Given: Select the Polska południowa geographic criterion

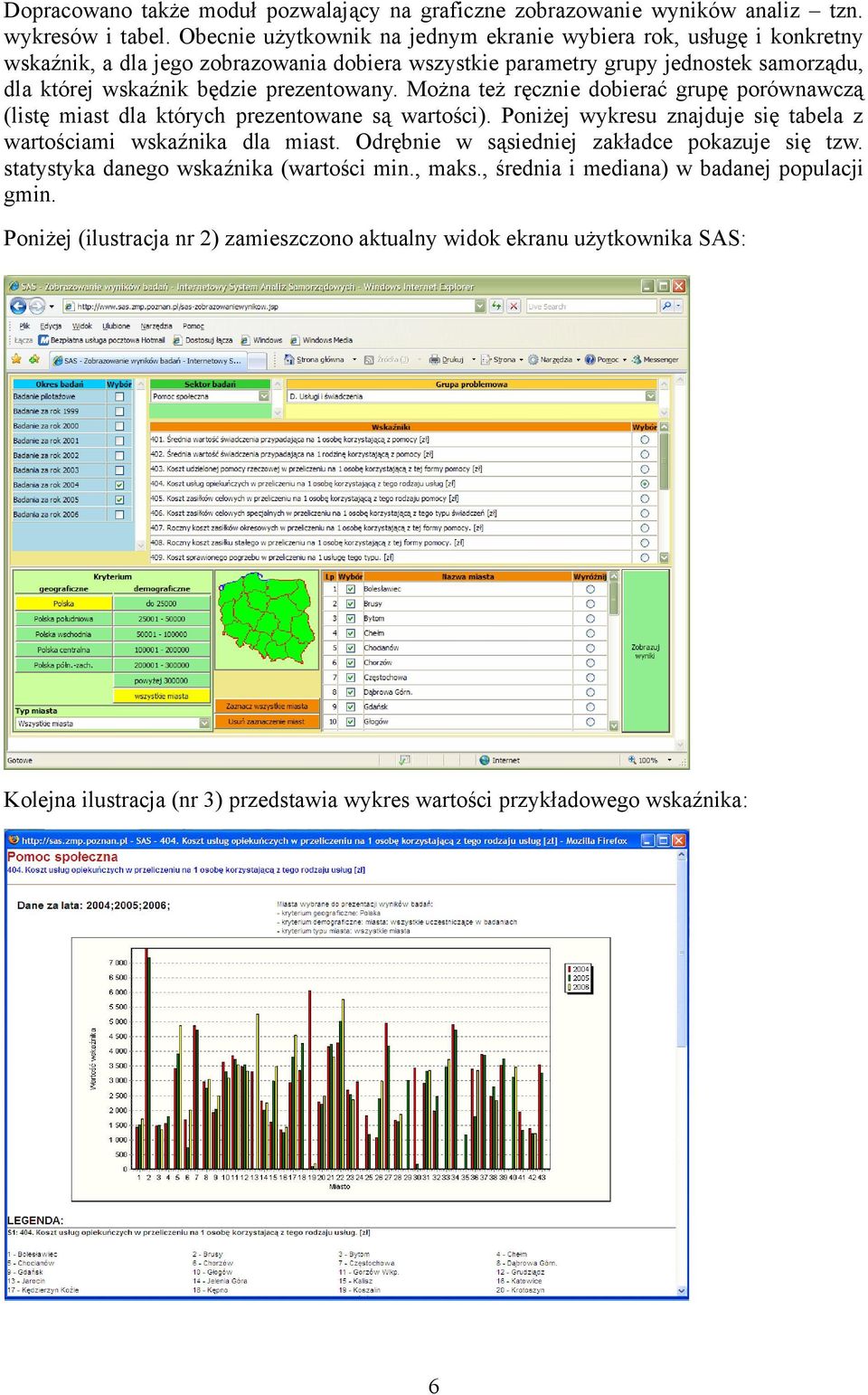Looking at the screenshot, I should click(x=63, y=619).
